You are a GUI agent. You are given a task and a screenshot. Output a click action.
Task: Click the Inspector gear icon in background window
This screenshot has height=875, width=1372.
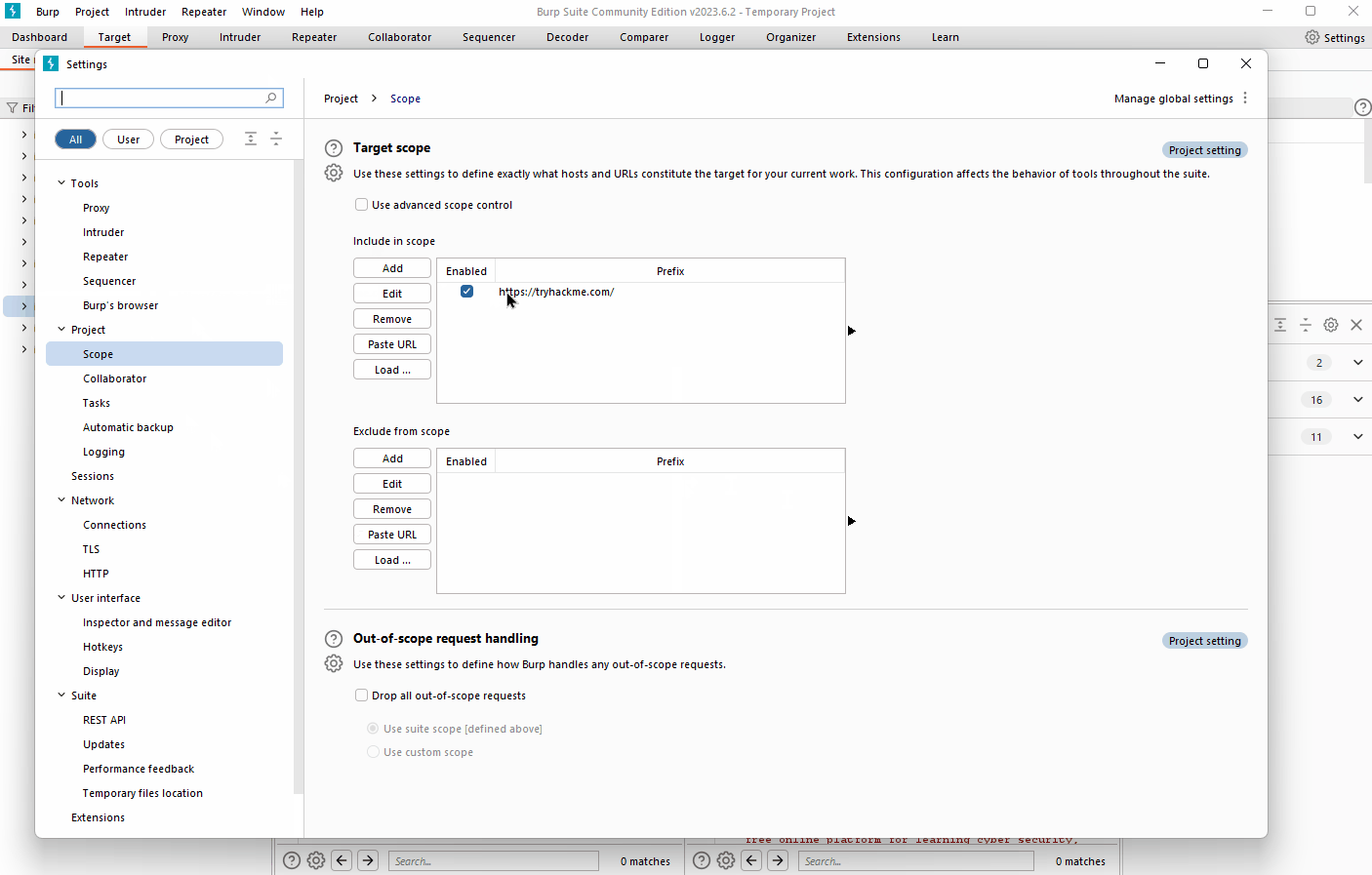pyautogui.click(x=1331, y=325)
